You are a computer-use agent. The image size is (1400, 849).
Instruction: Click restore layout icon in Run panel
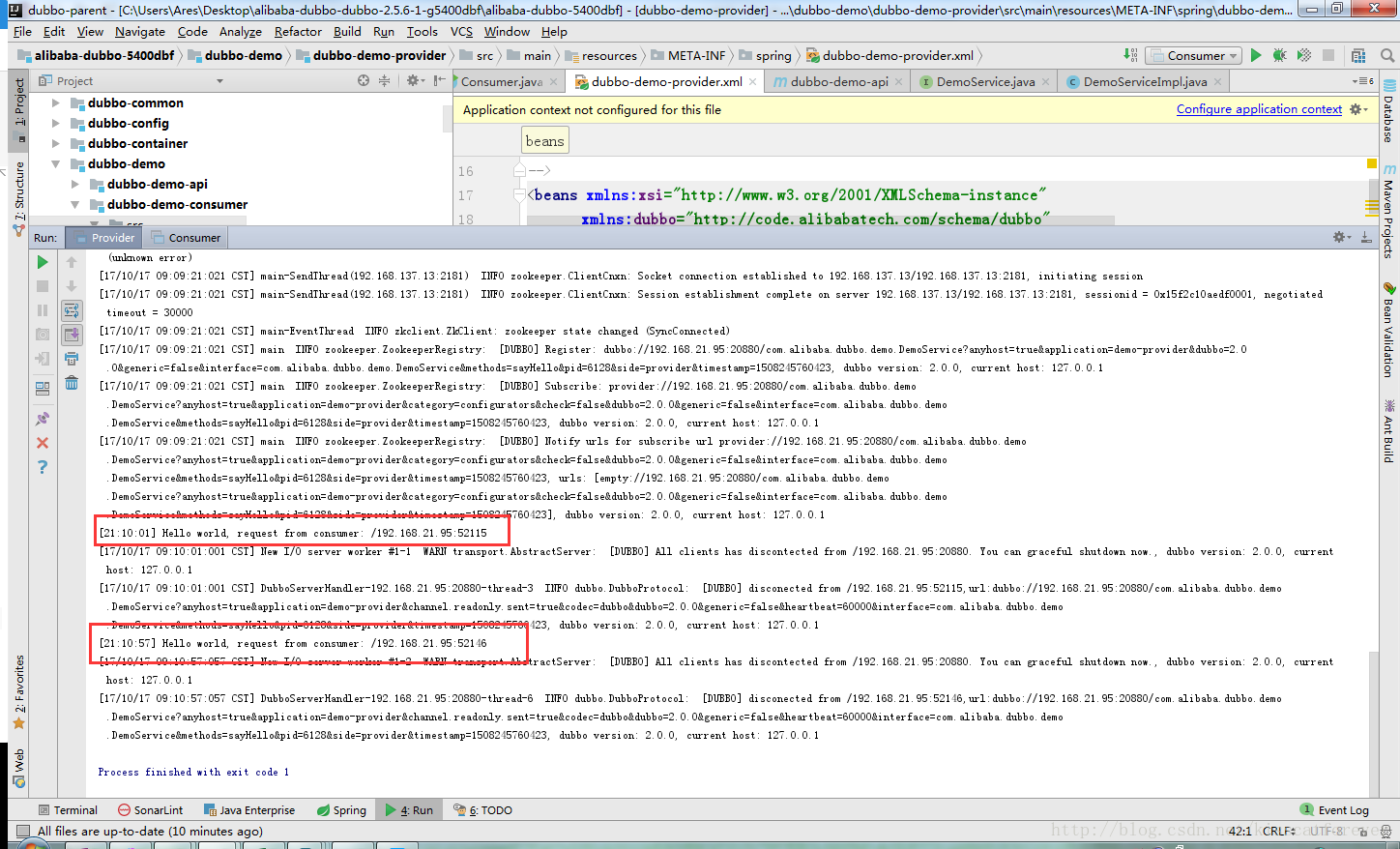43,389
